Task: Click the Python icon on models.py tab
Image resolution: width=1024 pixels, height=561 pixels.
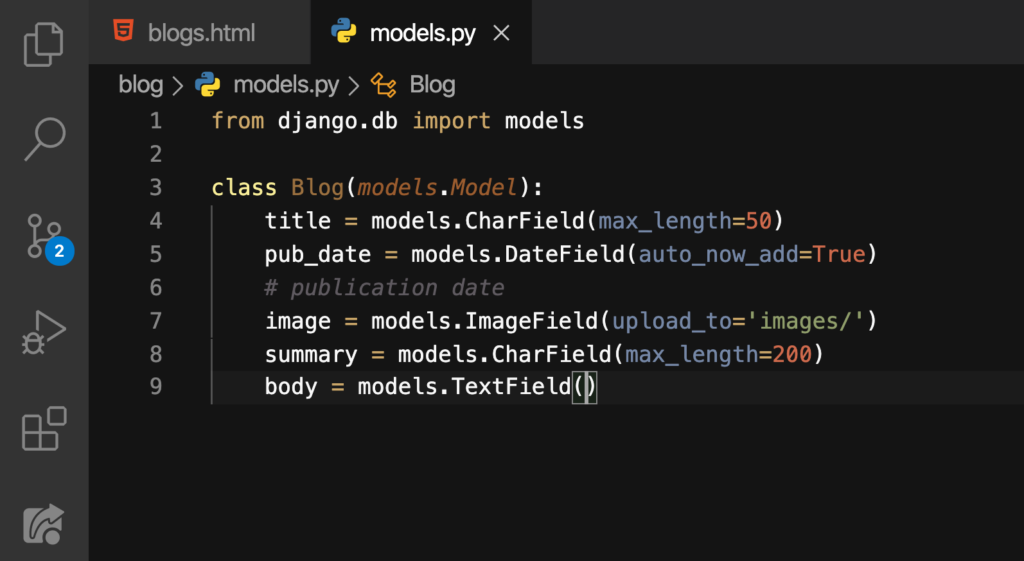Action: 344,31
